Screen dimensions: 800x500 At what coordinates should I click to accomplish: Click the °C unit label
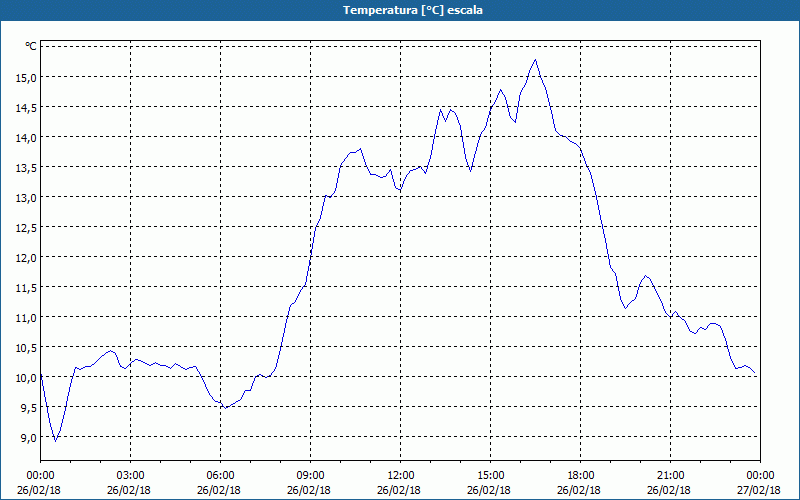(x=31, y=46)
